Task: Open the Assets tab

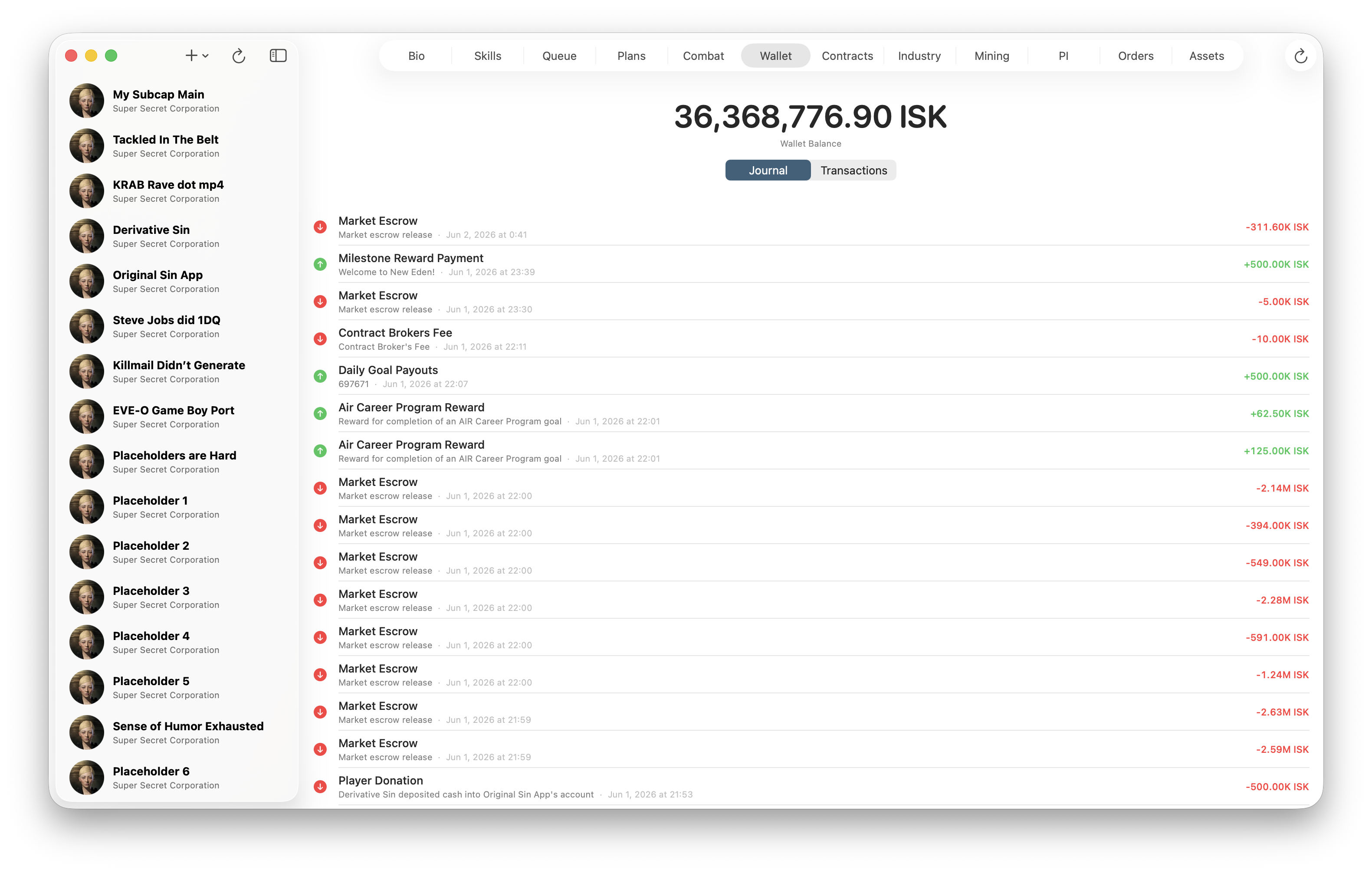Action: [x=1207, y=56]
